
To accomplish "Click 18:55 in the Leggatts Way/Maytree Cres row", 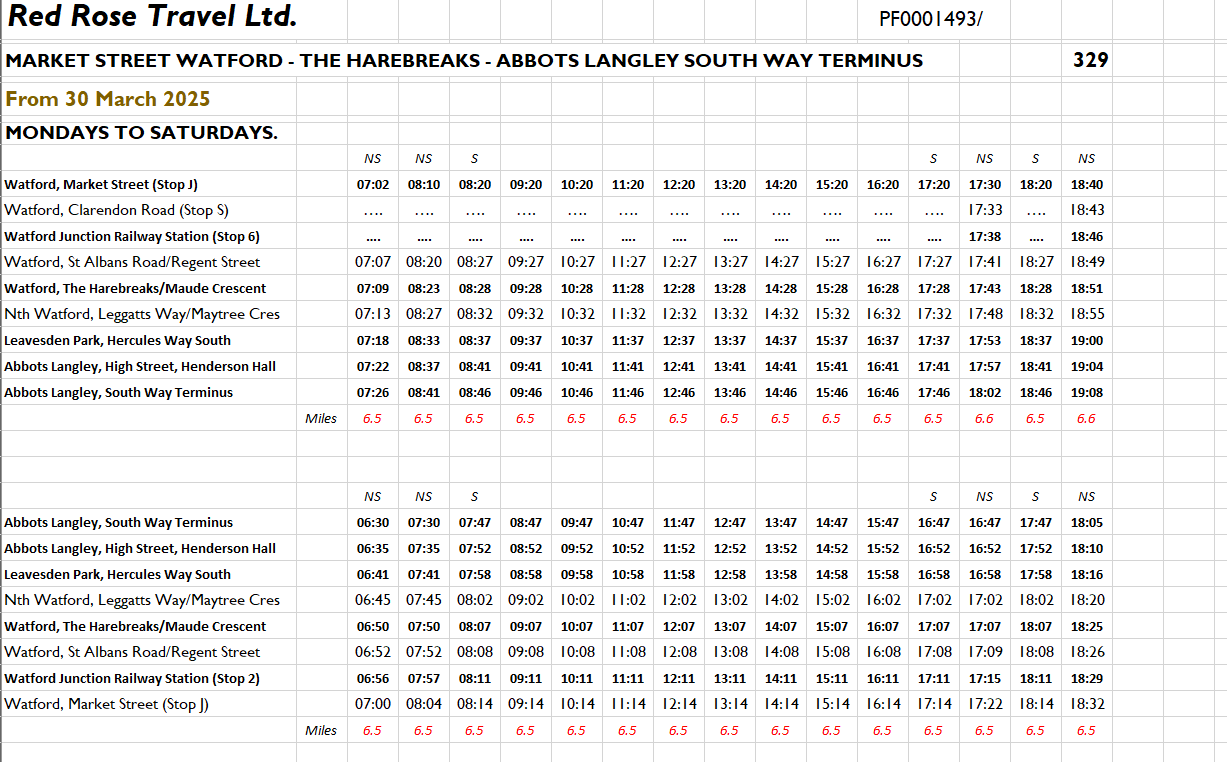I will [x=1086, y=314].
